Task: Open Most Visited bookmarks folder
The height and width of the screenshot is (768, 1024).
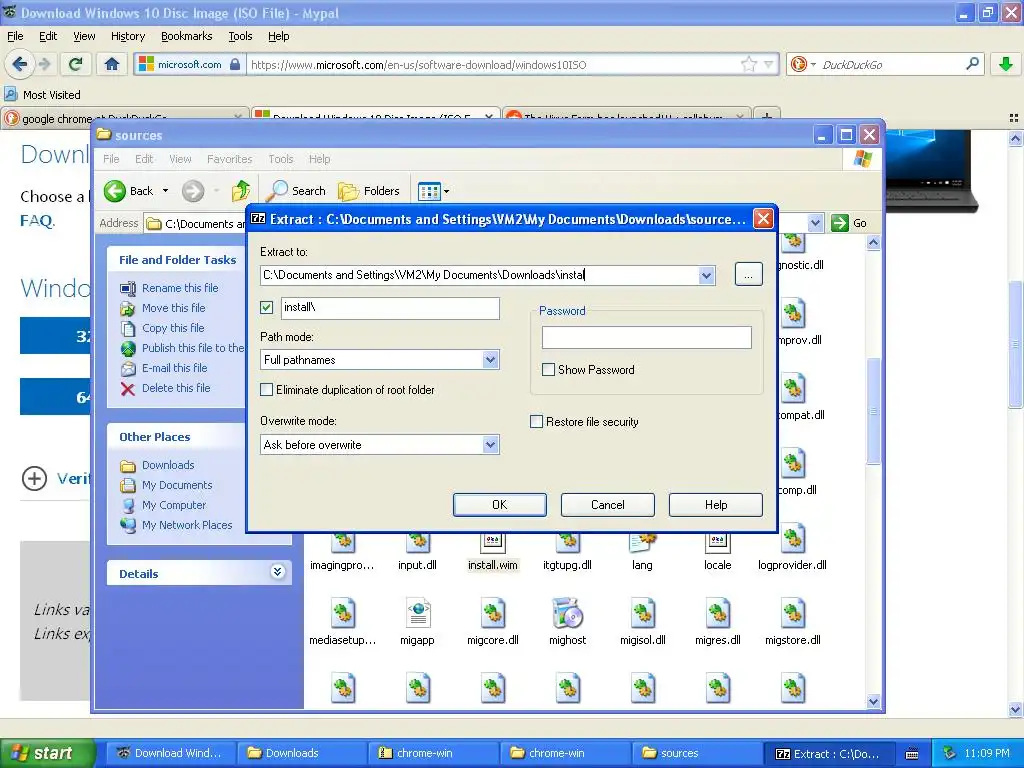Action: pos(43,95)
